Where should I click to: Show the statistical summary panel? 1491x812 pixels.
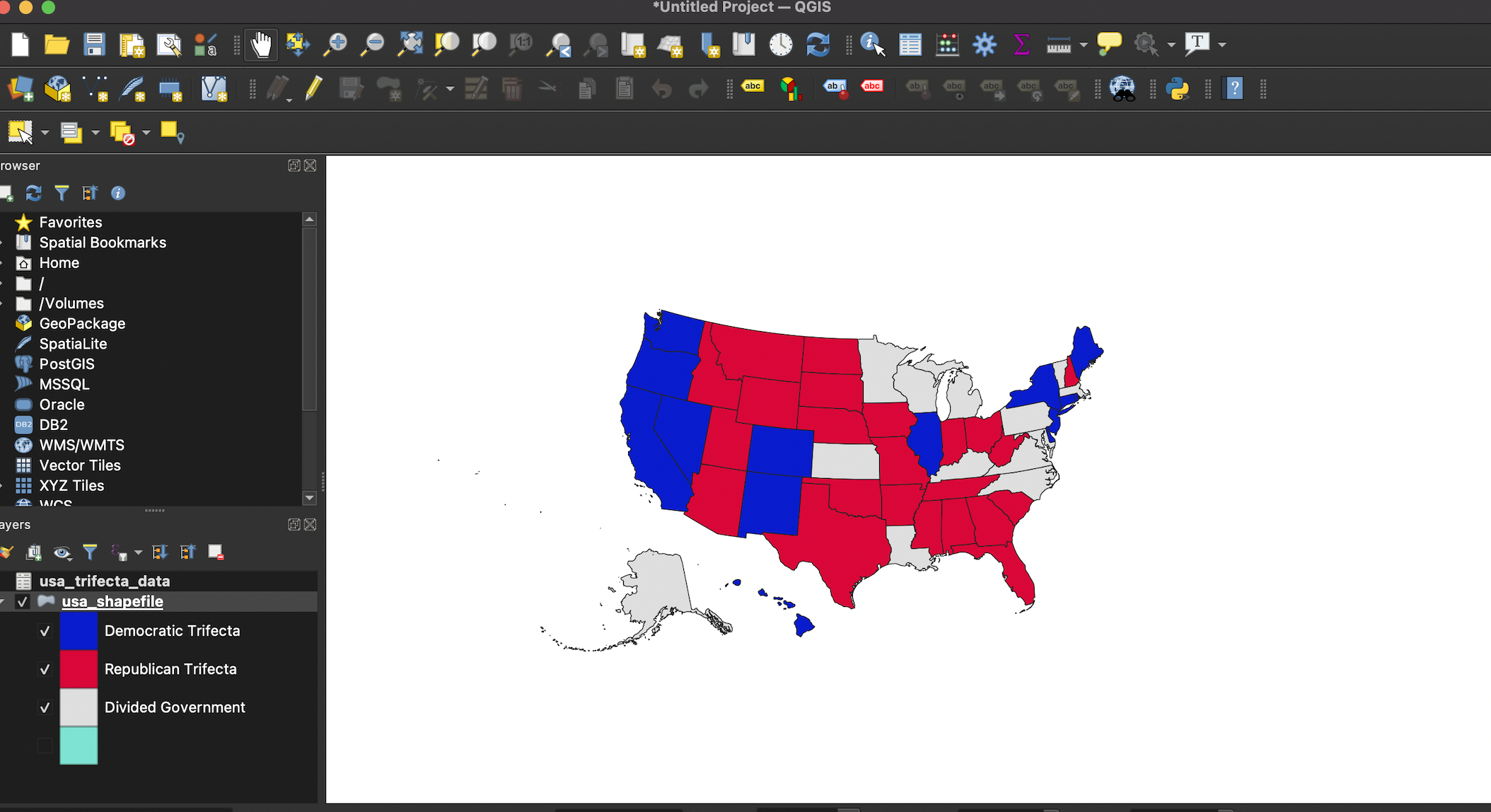click(x=1021, y=44)
